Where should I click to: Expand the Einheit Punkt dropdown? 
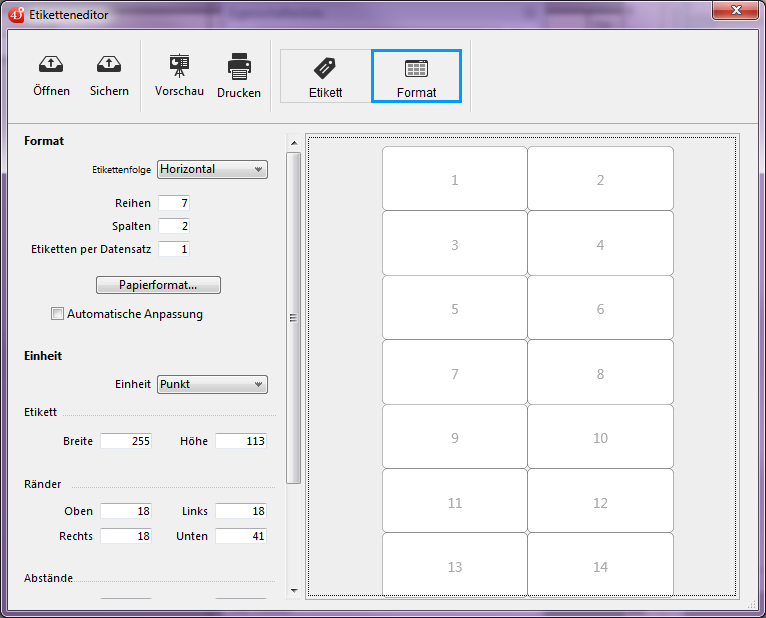pyautogui.click(x=212, y=384)
